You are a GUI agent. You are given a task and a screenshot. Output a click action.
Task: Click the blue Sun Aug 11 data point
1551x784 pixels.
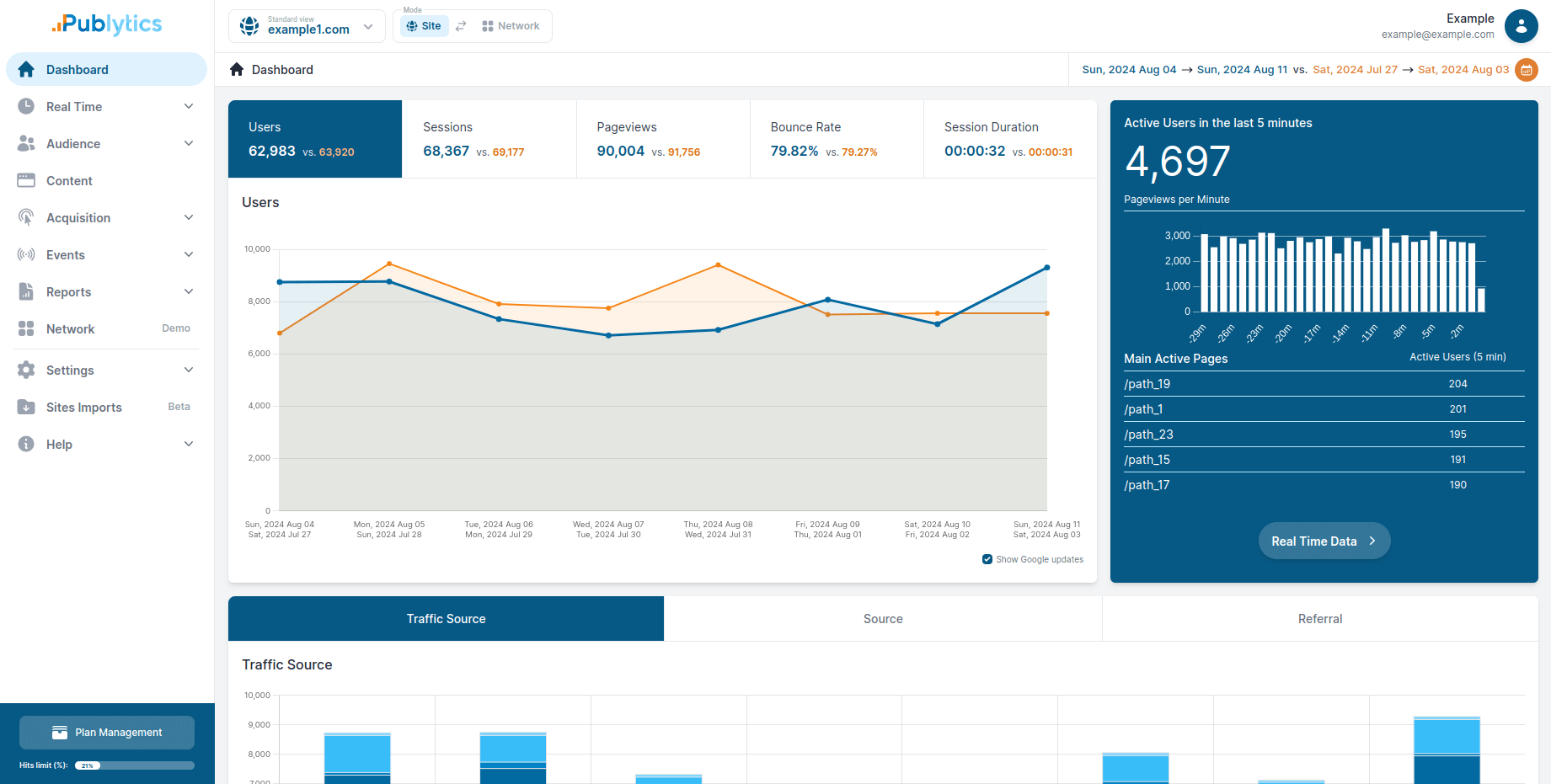[1047, 268]
